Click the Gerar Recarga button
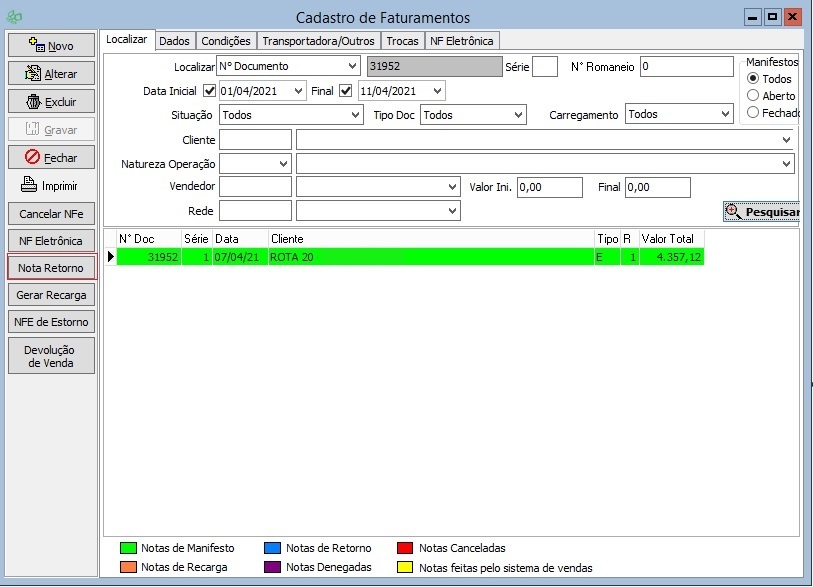The image size is (813, 587). [x=51, y=295]
